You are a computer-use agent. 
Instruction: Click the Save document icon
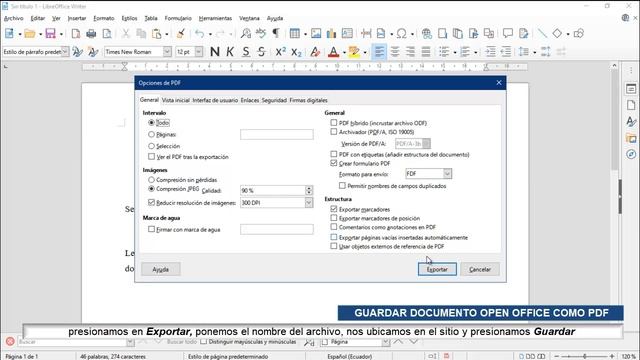pyautogui.click(x=50, y=33)
